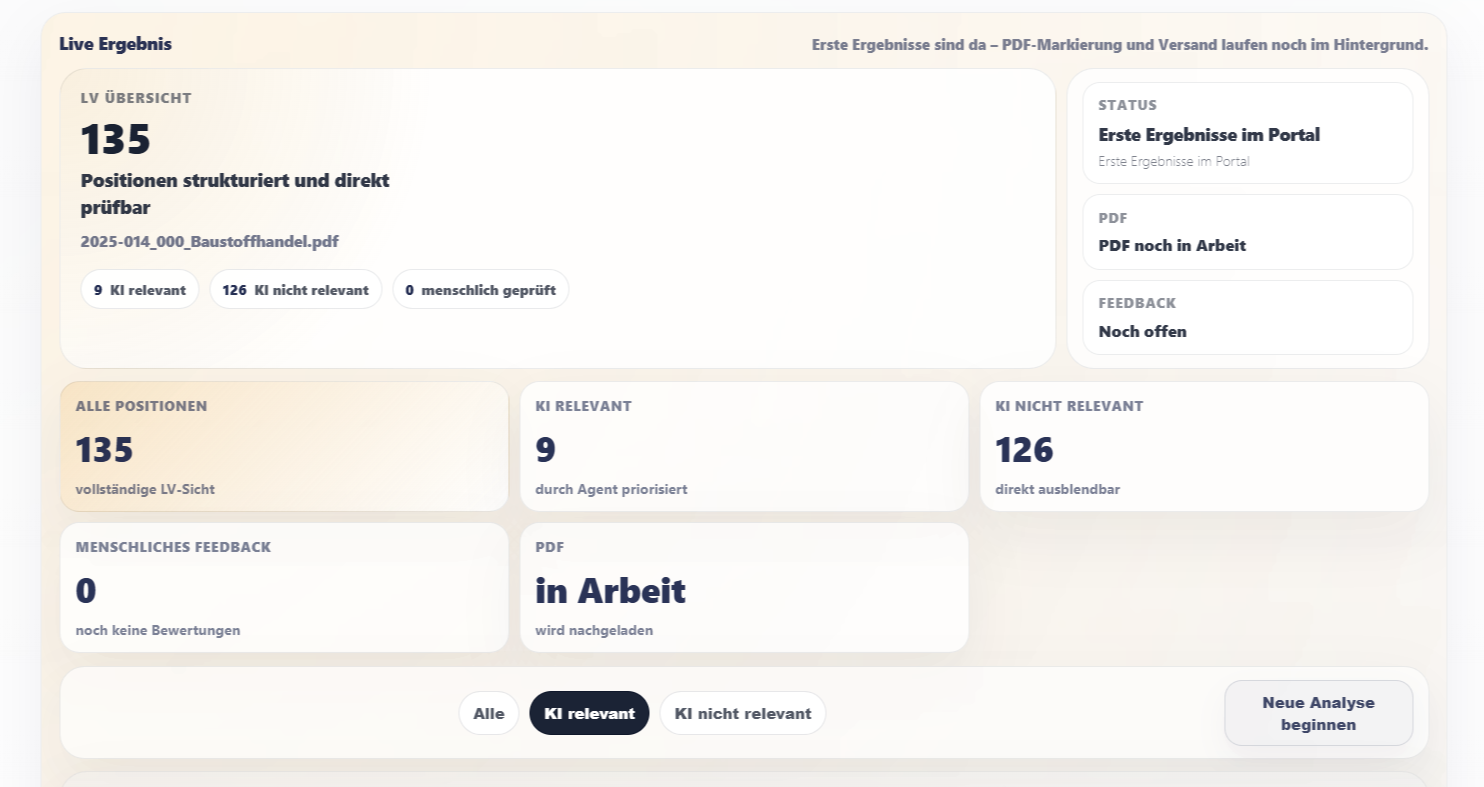Switch to the "KI nicht relevant" filter pill
Image resolution: width=1484 pixels, height=787 pixels.
(x=742, y=713)
